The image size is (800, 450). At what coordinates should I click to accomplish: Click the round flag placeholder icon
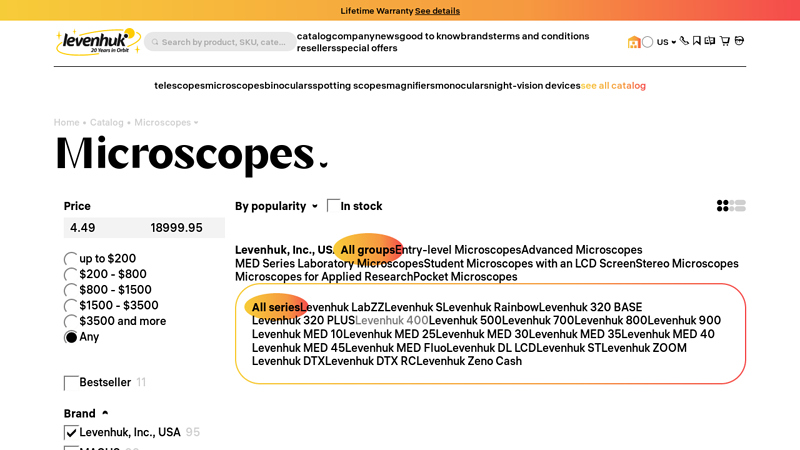[x=647, y=42]
